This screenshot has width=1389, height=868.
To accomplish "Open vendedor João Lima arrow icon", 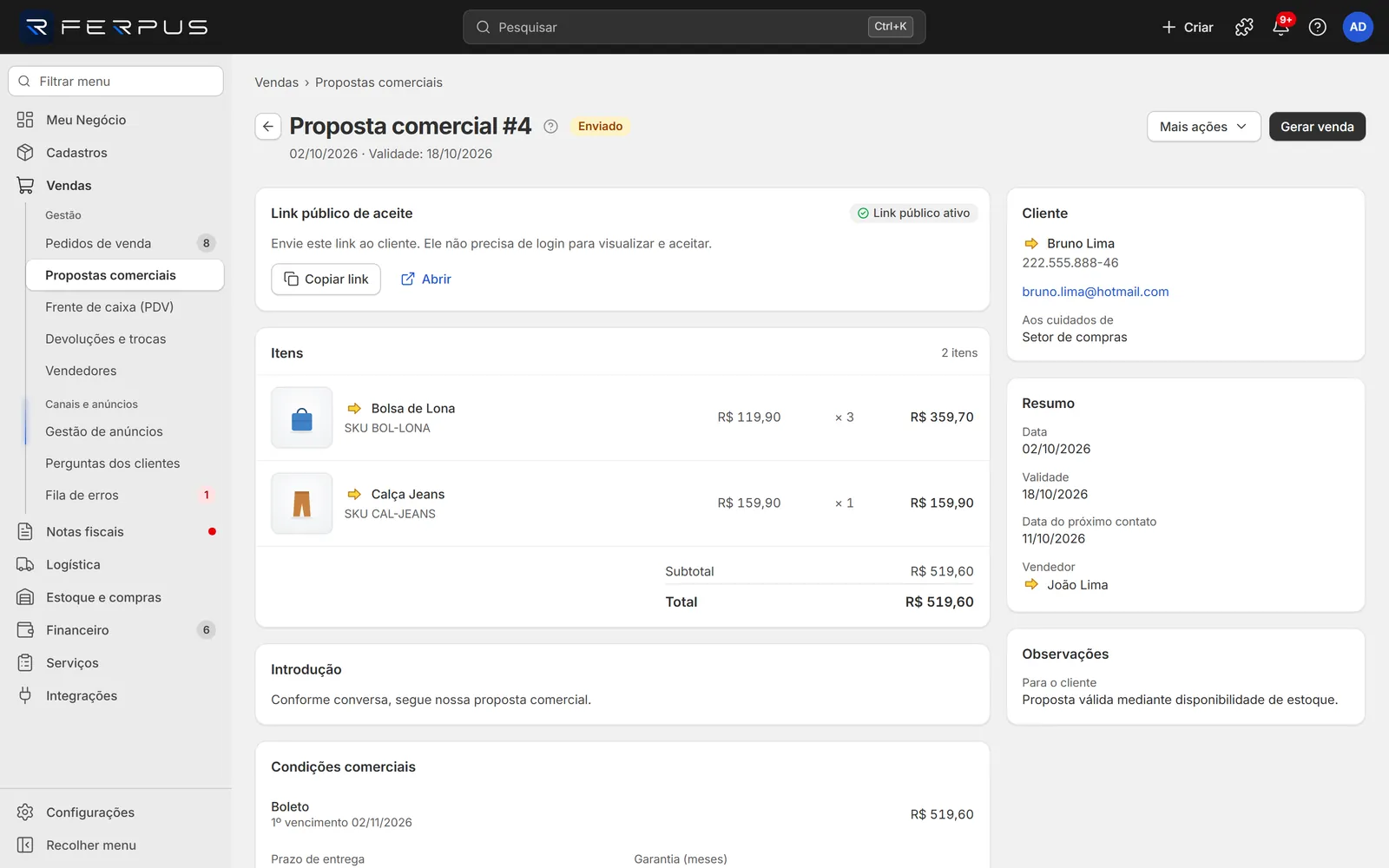I will pyautogui.click(x=1031, y=585).
